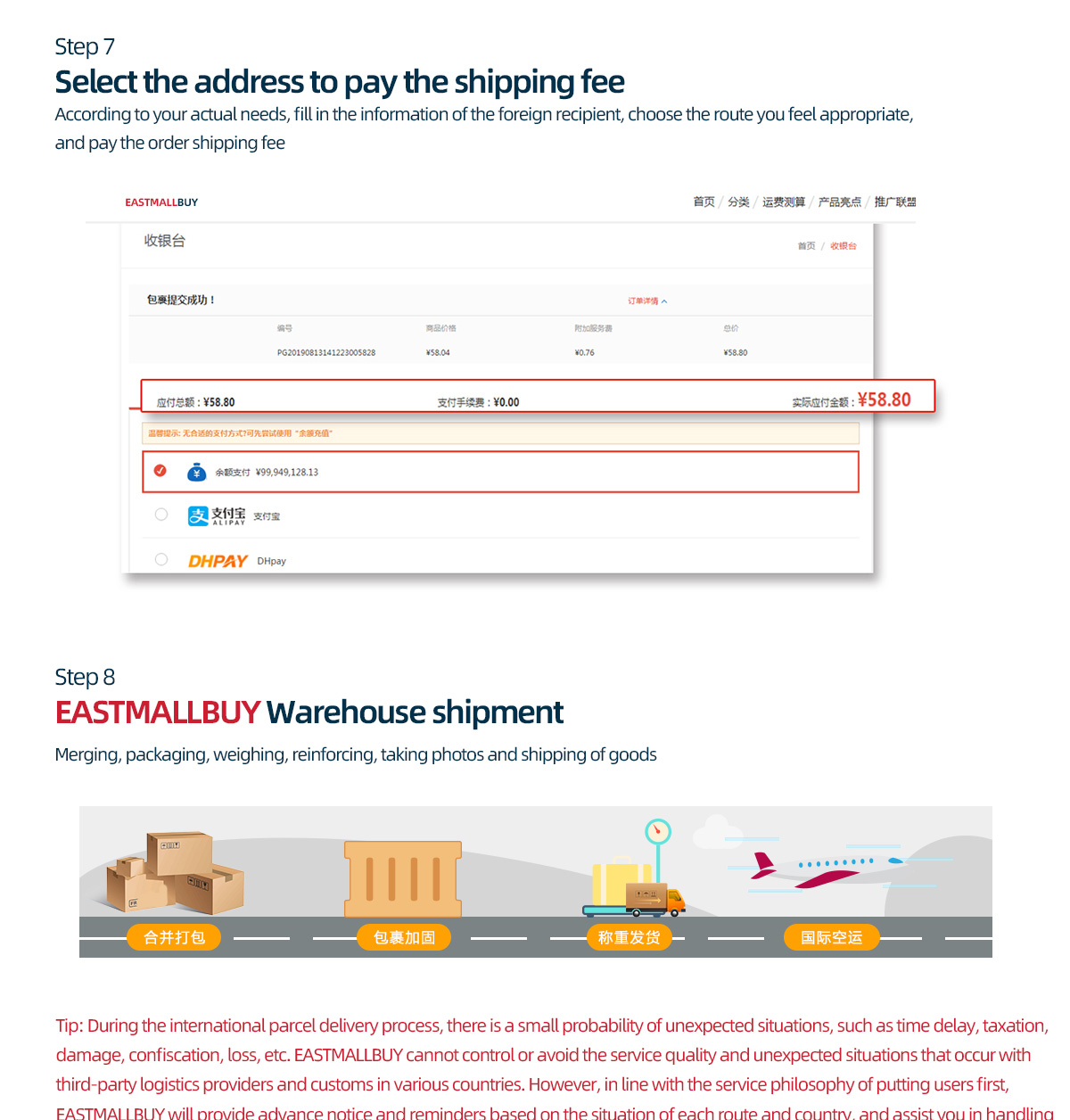Collapse the 订单详情 order details expander
1070x1120 pixels.
pyautogui.click(x=647, y=301)
